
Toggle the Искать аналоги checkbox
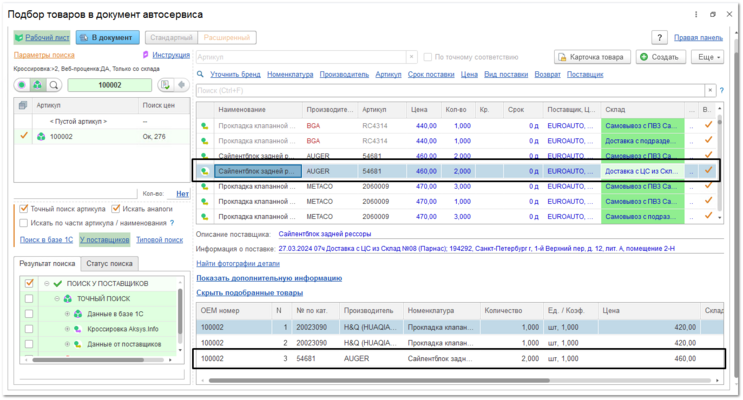[115, 209]
